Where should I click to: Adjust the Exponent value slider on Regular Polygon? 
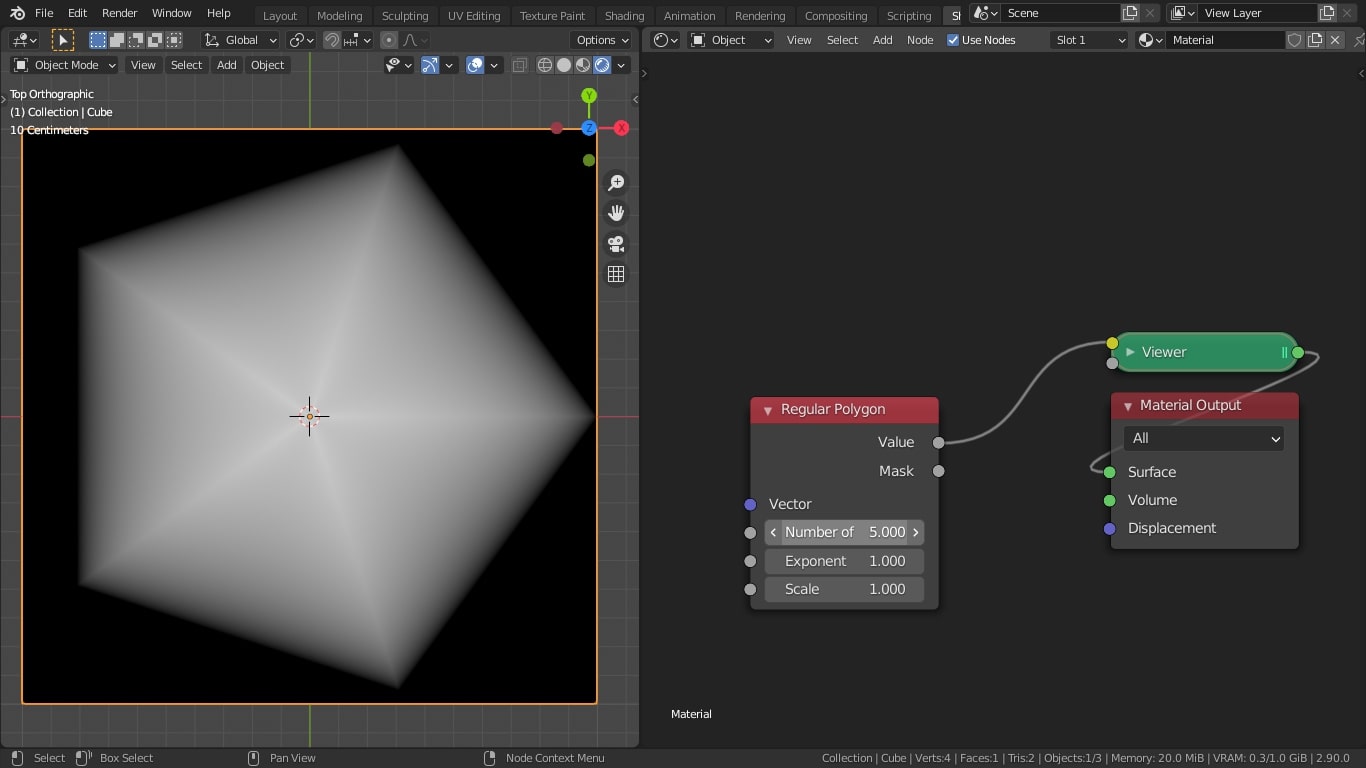844,561
